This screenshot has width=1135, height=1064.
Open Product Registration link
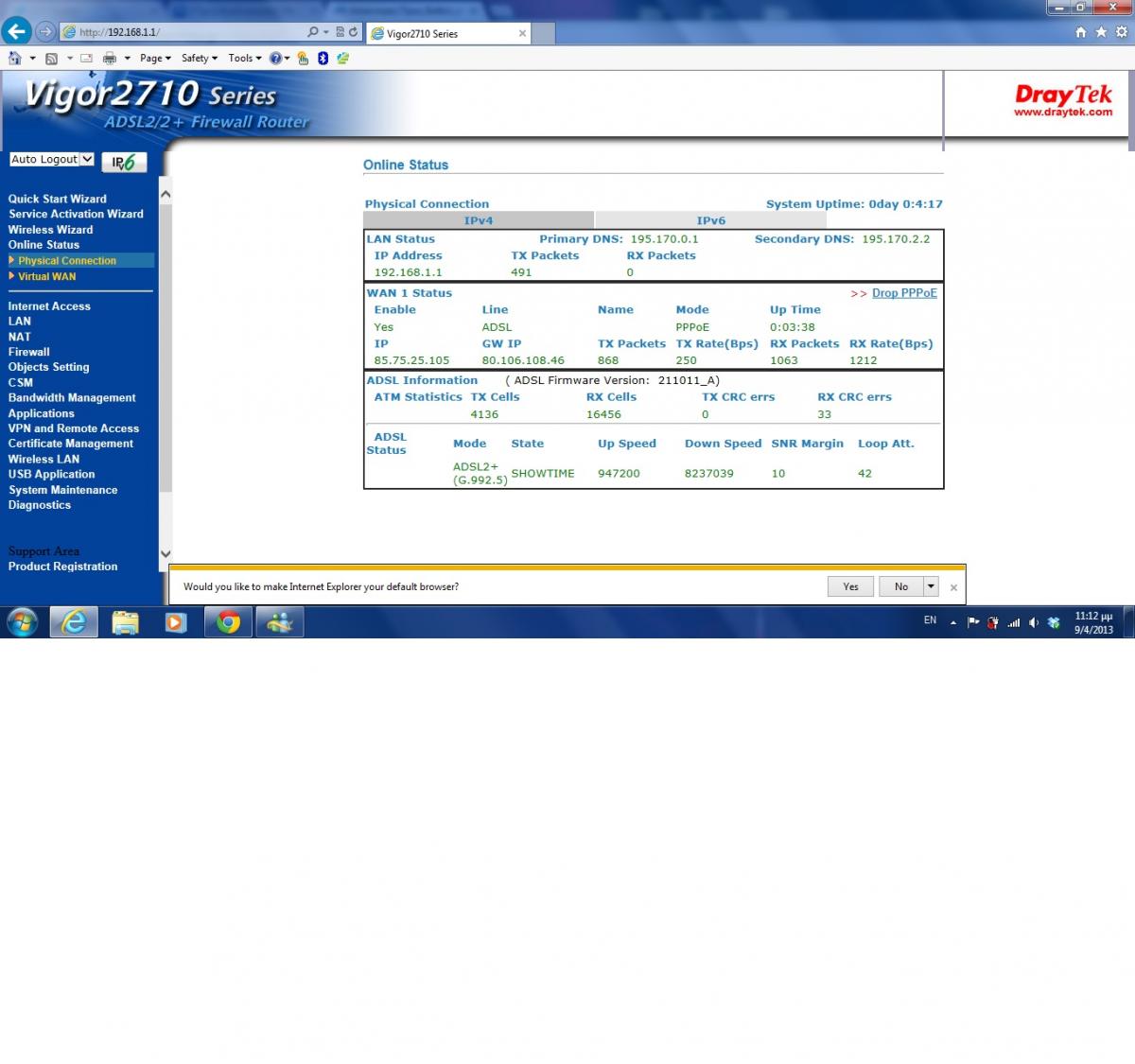pos(63,567)
